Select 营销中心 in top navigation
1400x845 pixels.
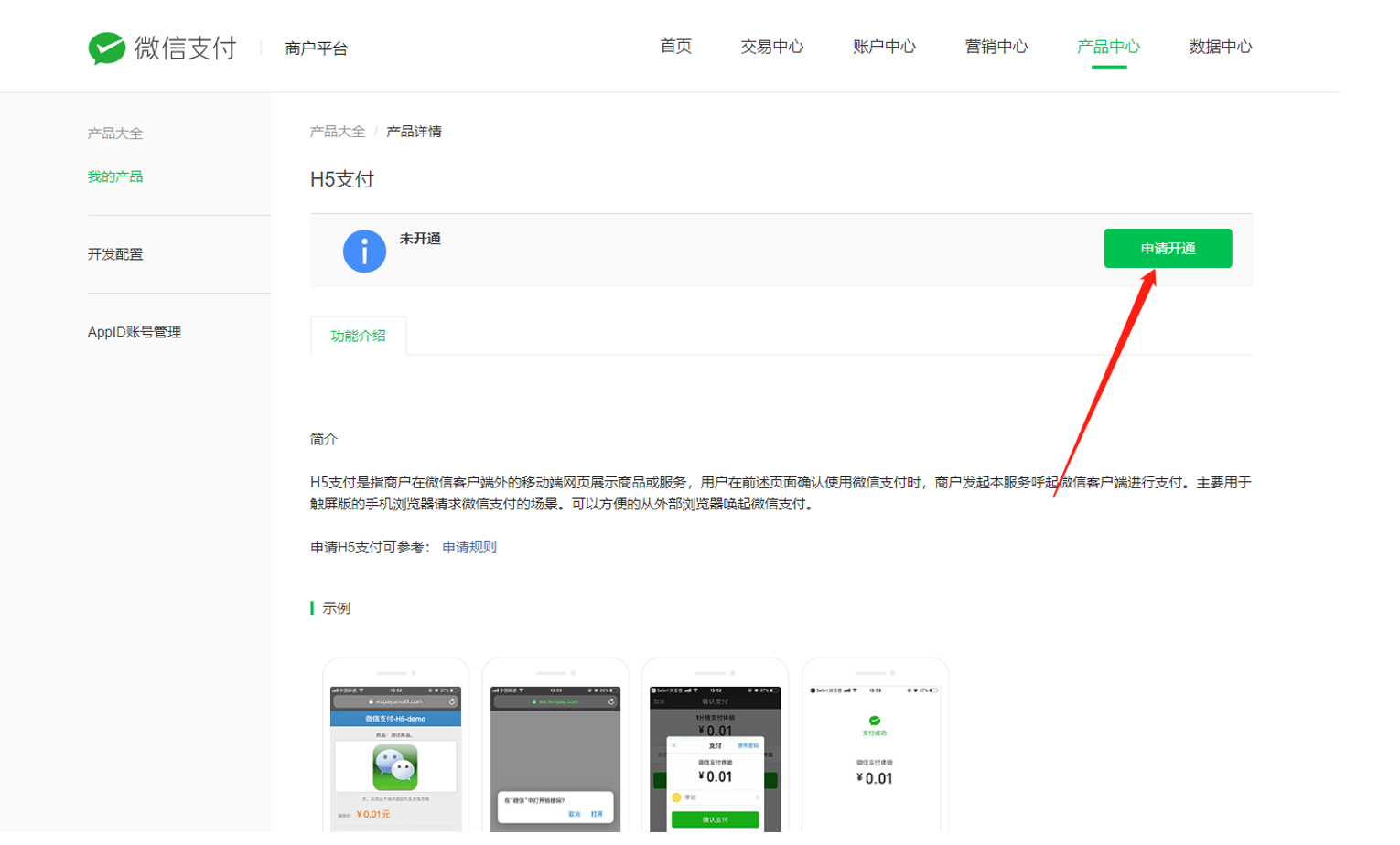click(996, 47)
